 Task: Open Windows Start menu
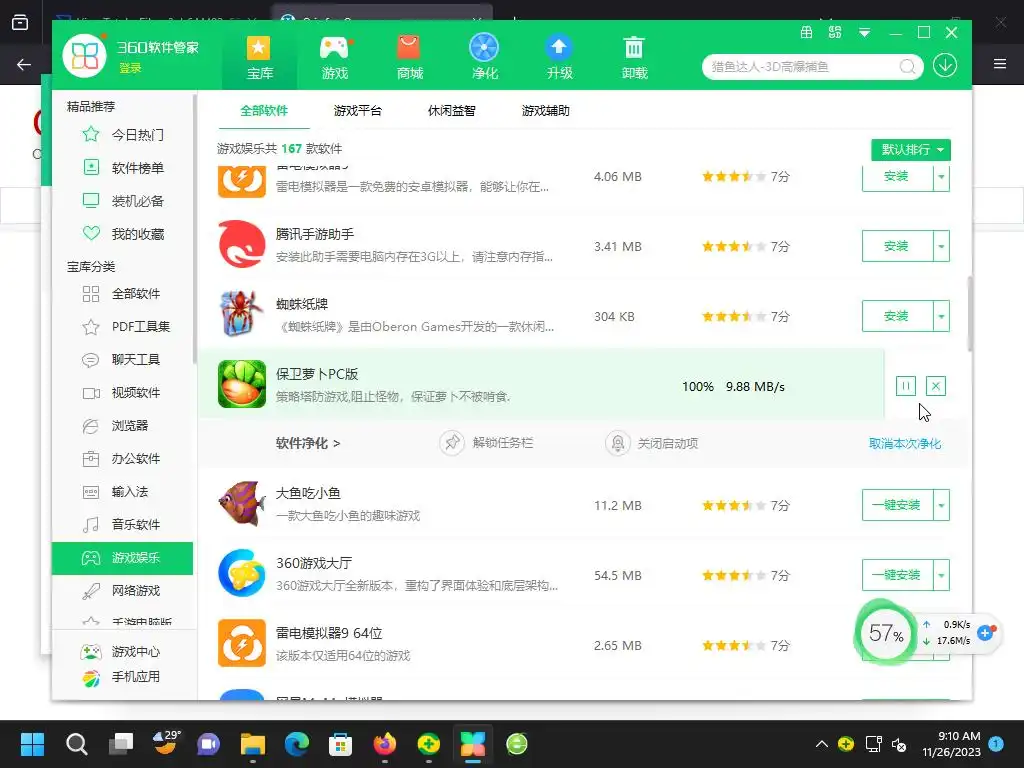(x=32, y=744)
